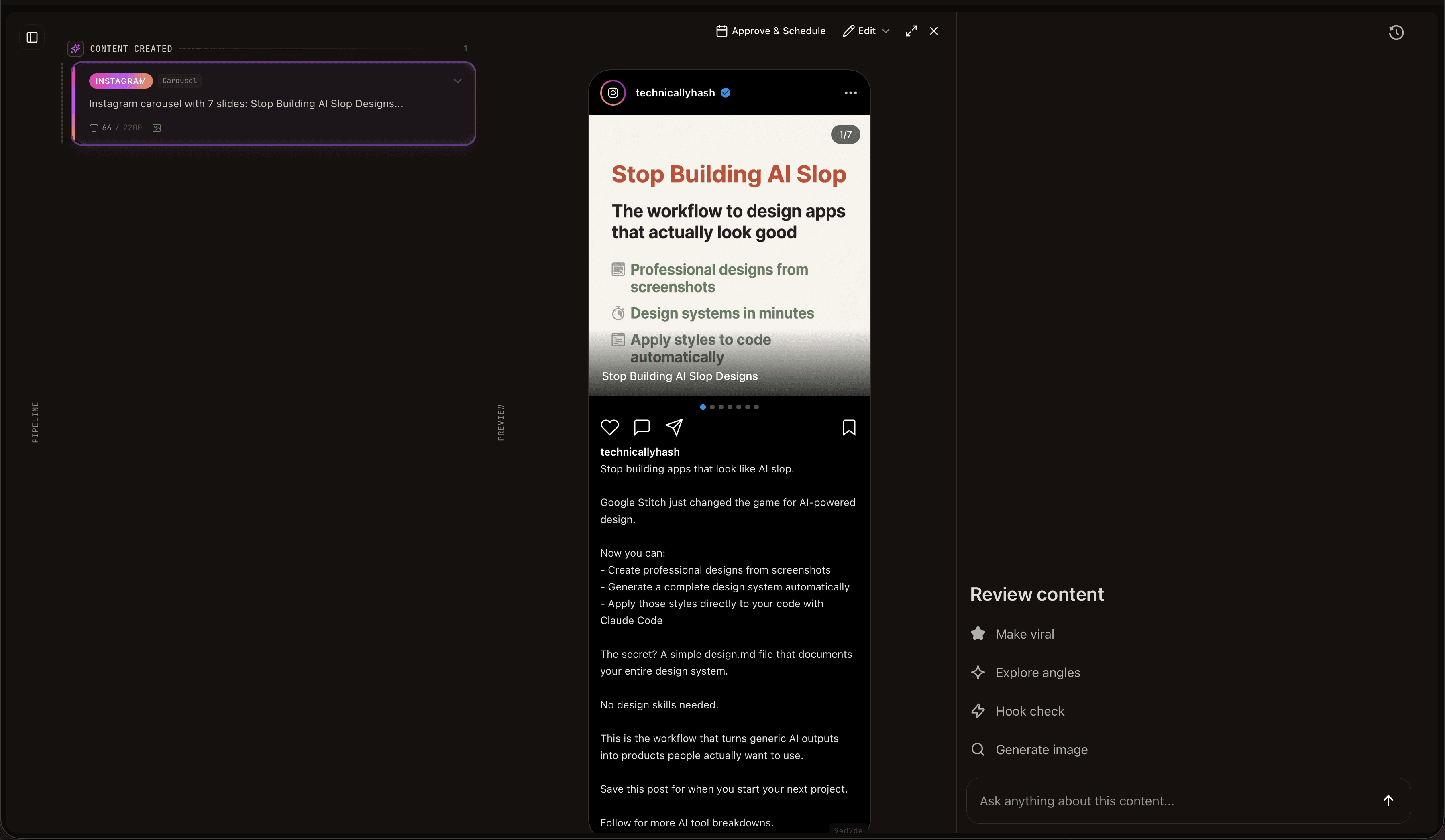Jump to the last carousel slide dot
The image size is (1445, 840).
[756, 407]
